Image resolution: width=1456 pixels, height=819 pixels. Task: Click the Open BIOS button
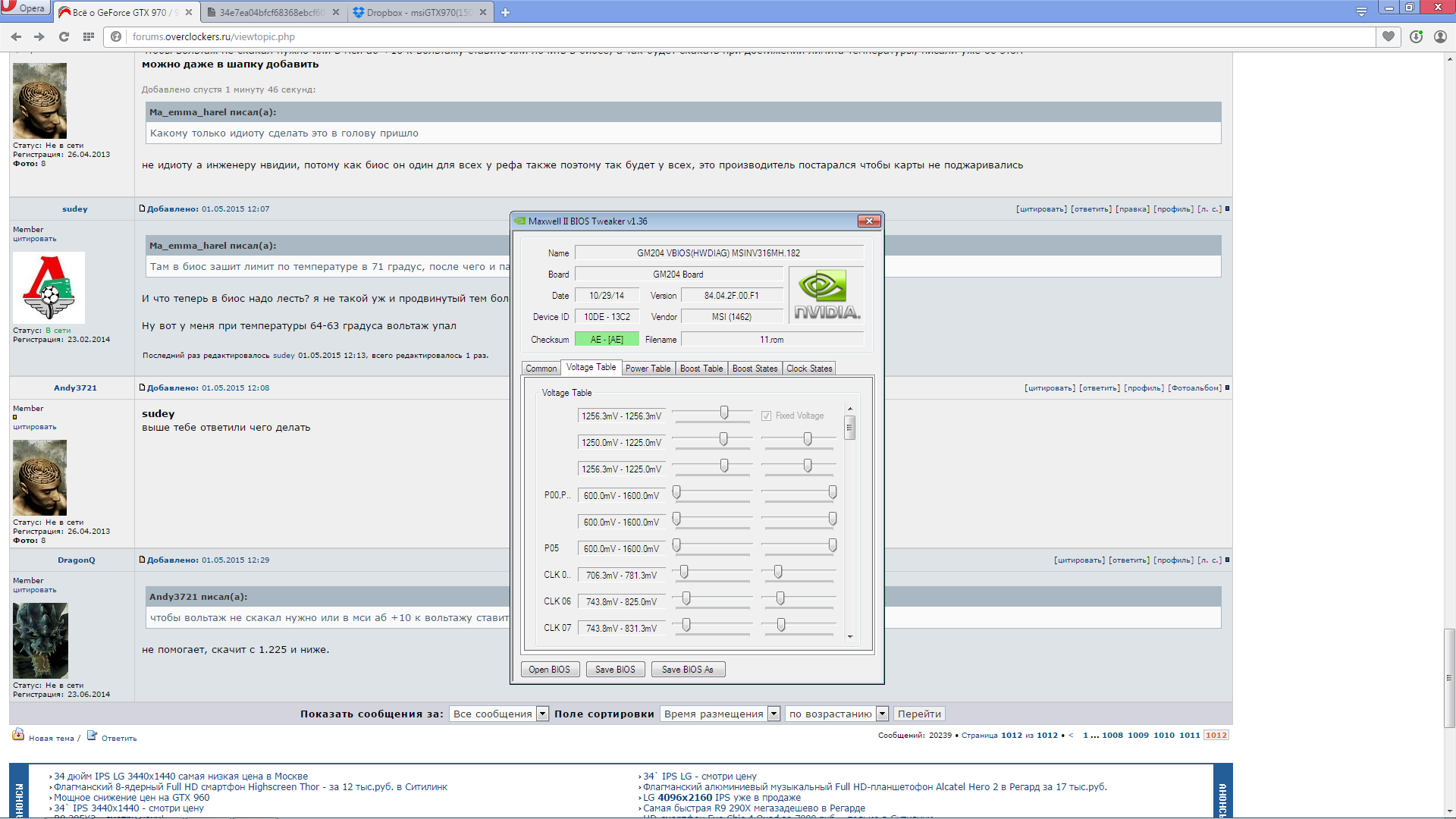[x=550, y=670]
